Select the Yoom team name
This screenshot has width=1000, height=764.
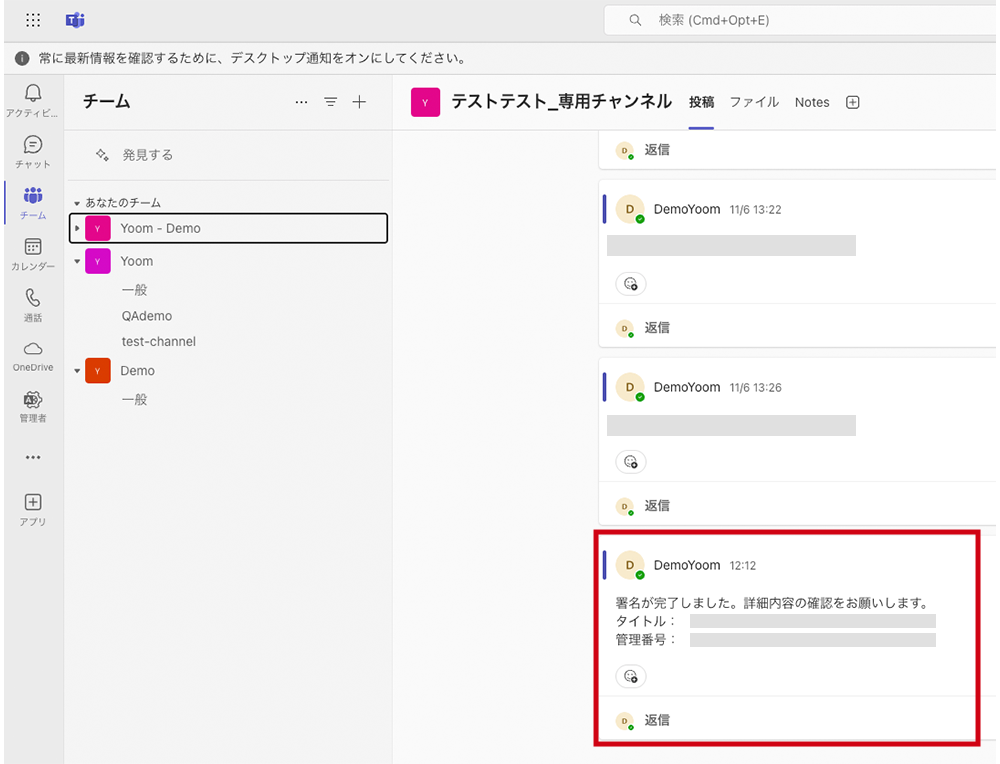pos(136,261)
